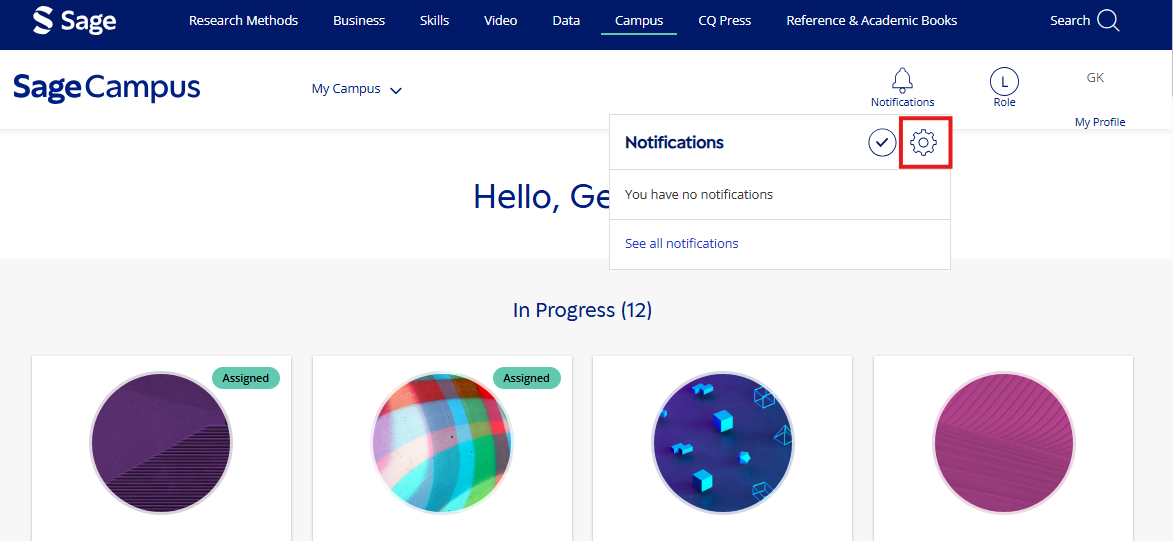Open GK profile avatar
This screenshot has width=1173, height=541.
tap(1095, 78)
